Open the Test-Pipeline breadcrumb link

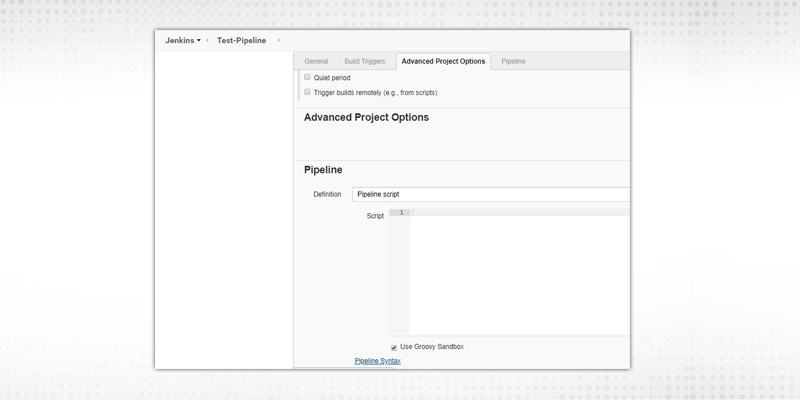pos(241,41)
